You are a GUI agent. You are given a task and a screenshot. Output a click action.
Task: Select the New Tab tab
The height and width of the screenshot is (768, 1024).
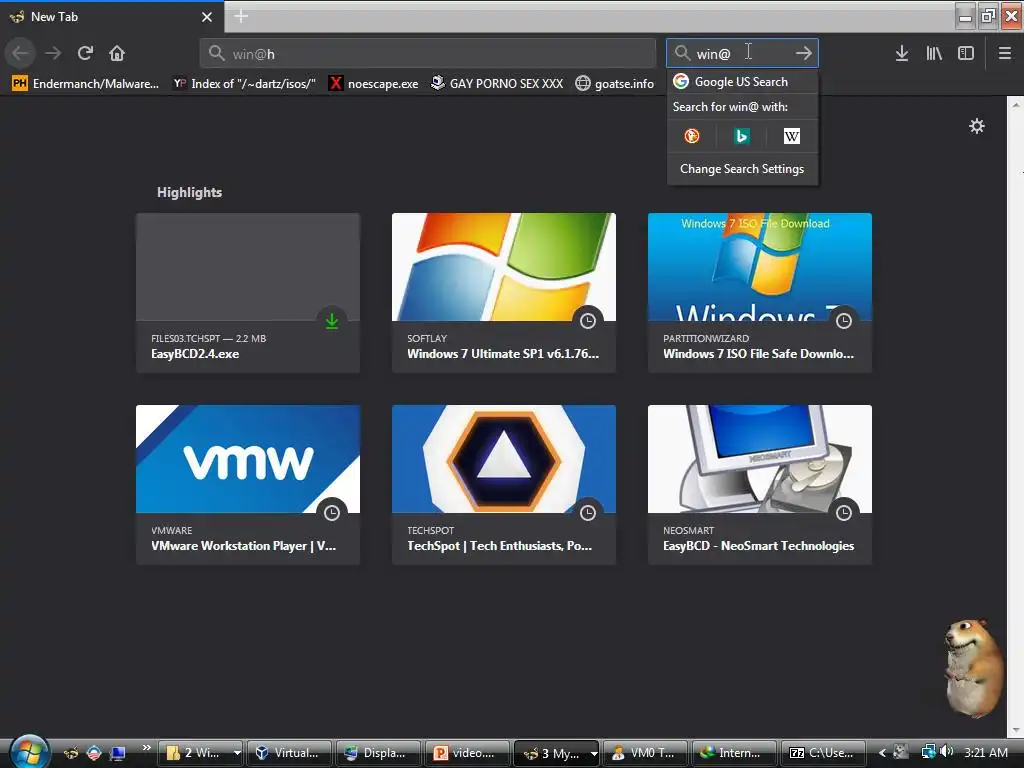pos(112,17)
